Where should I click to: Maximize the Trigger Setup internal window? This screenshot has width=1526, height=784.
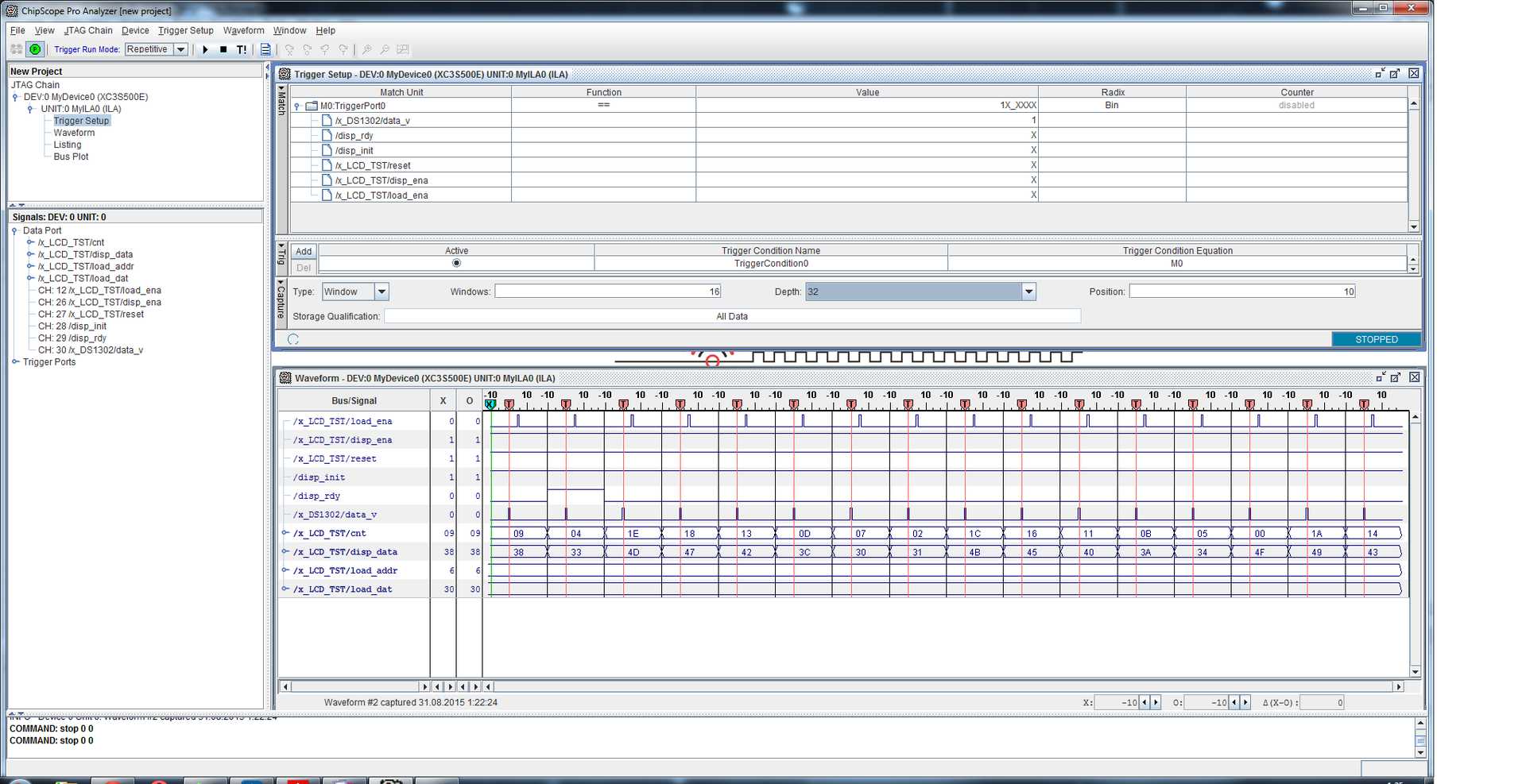(1395, 73)
